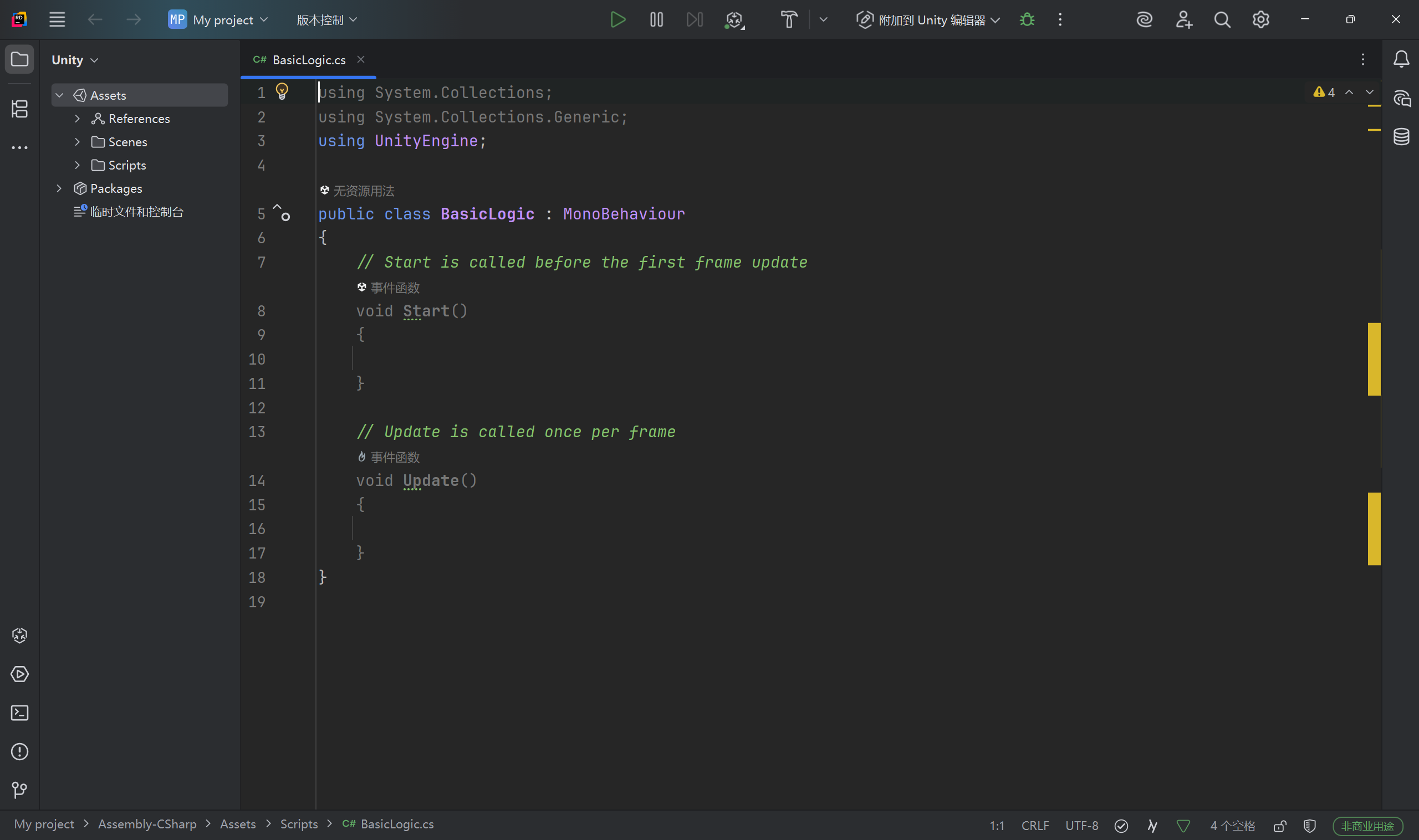Select the BasicLogic.cs editor tab
Image resolution: width=1419 pixels, height=840 pixels.
coord(309,59)
